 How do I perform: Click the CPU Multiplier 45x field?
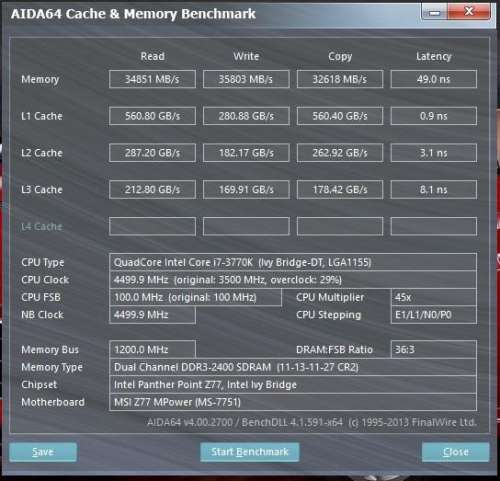point(433,297)
